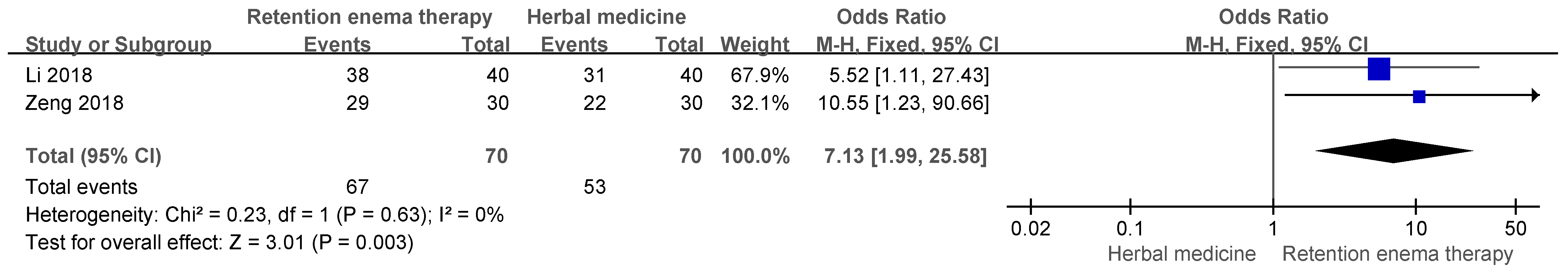The height and width of the screenshot is (271, 1568).
Task: Click the Herbal medicine label under the axis
Action: [x=1182, y=254]
